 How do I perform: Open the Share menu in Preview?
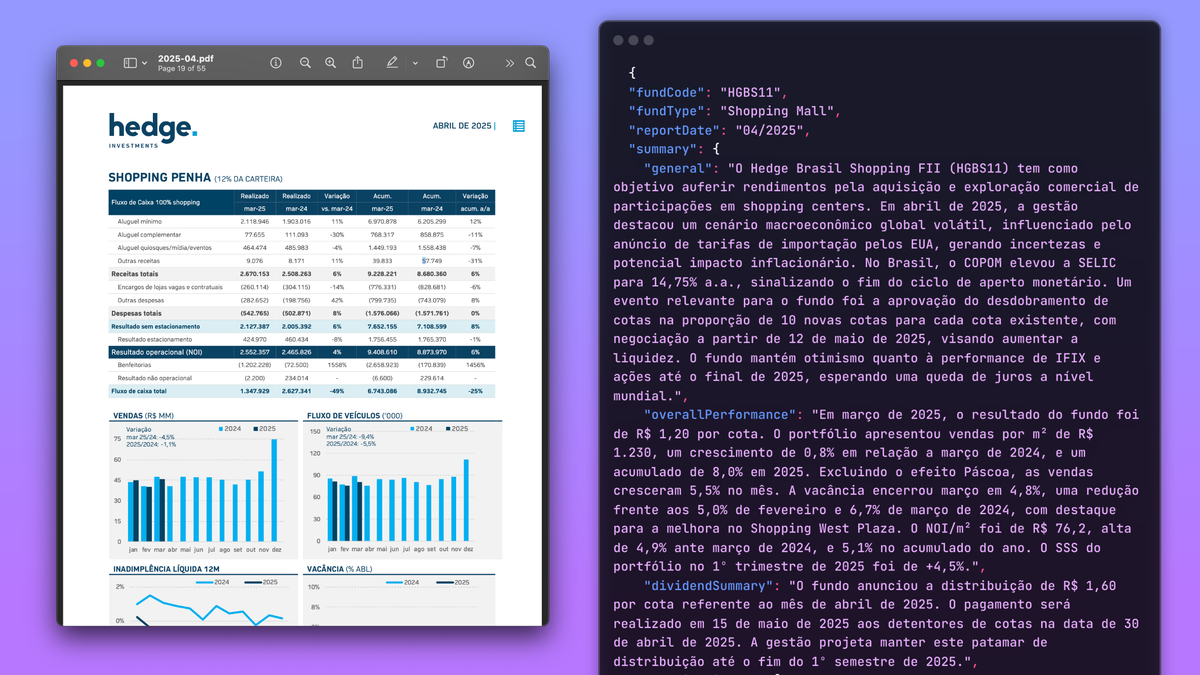(x=358, y=63)
